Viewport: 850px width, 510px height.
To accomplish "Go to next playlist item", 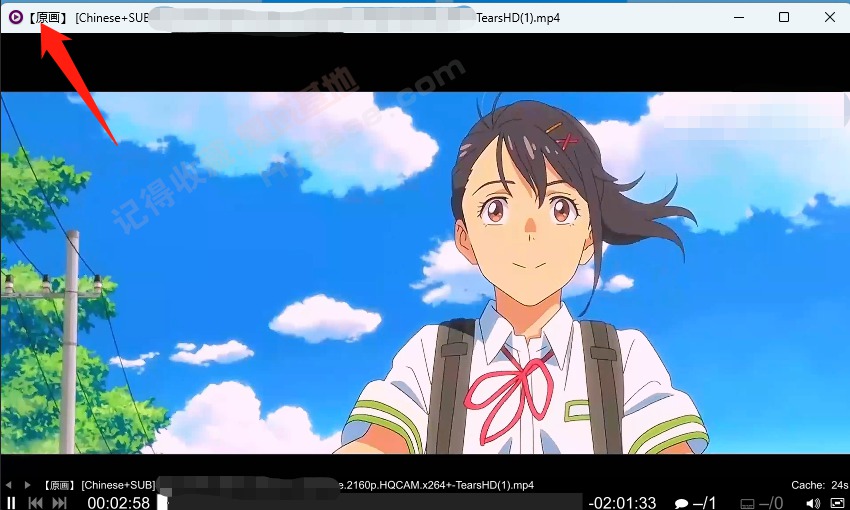I will click(27, 485).
